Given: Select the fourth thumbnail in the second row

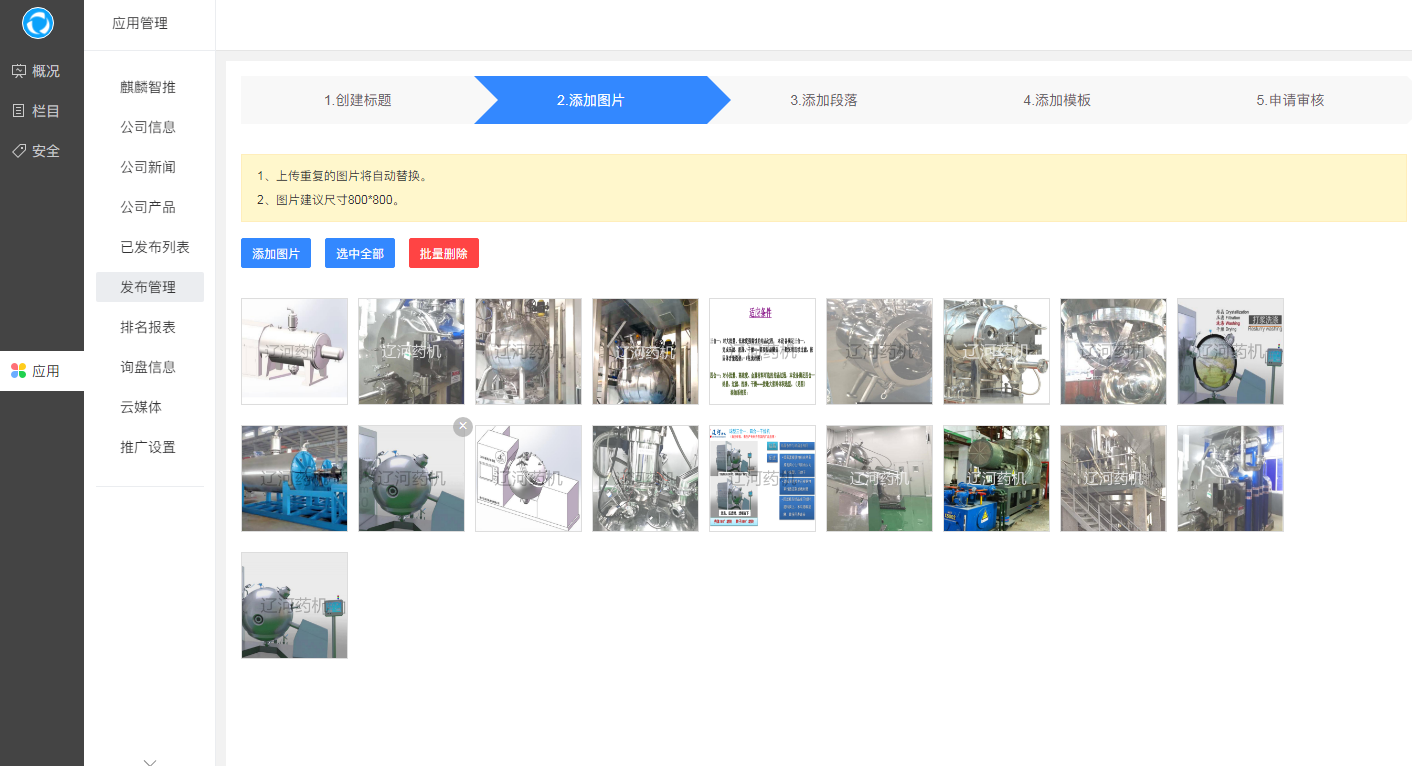Looking at the screenshot, I should (645, 478).
